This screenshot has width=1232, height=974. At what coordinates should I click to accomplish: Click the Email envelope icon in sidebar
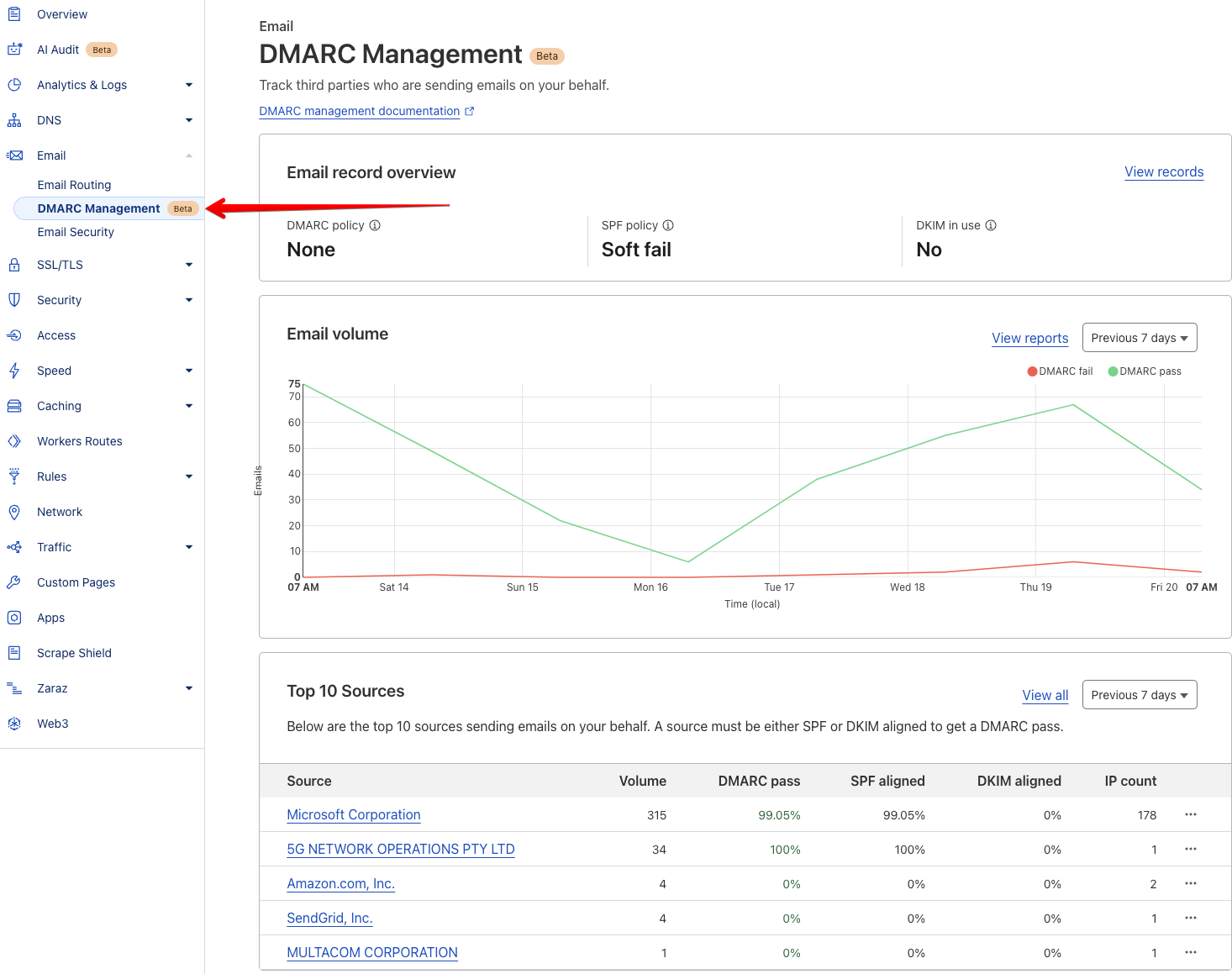[x=14, y=155]
